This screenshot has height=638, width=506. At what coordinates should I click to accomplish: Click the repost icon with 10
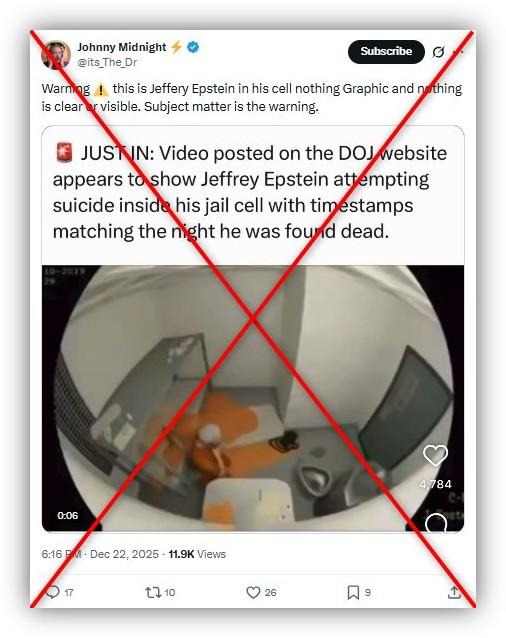[x=153, y=592]
